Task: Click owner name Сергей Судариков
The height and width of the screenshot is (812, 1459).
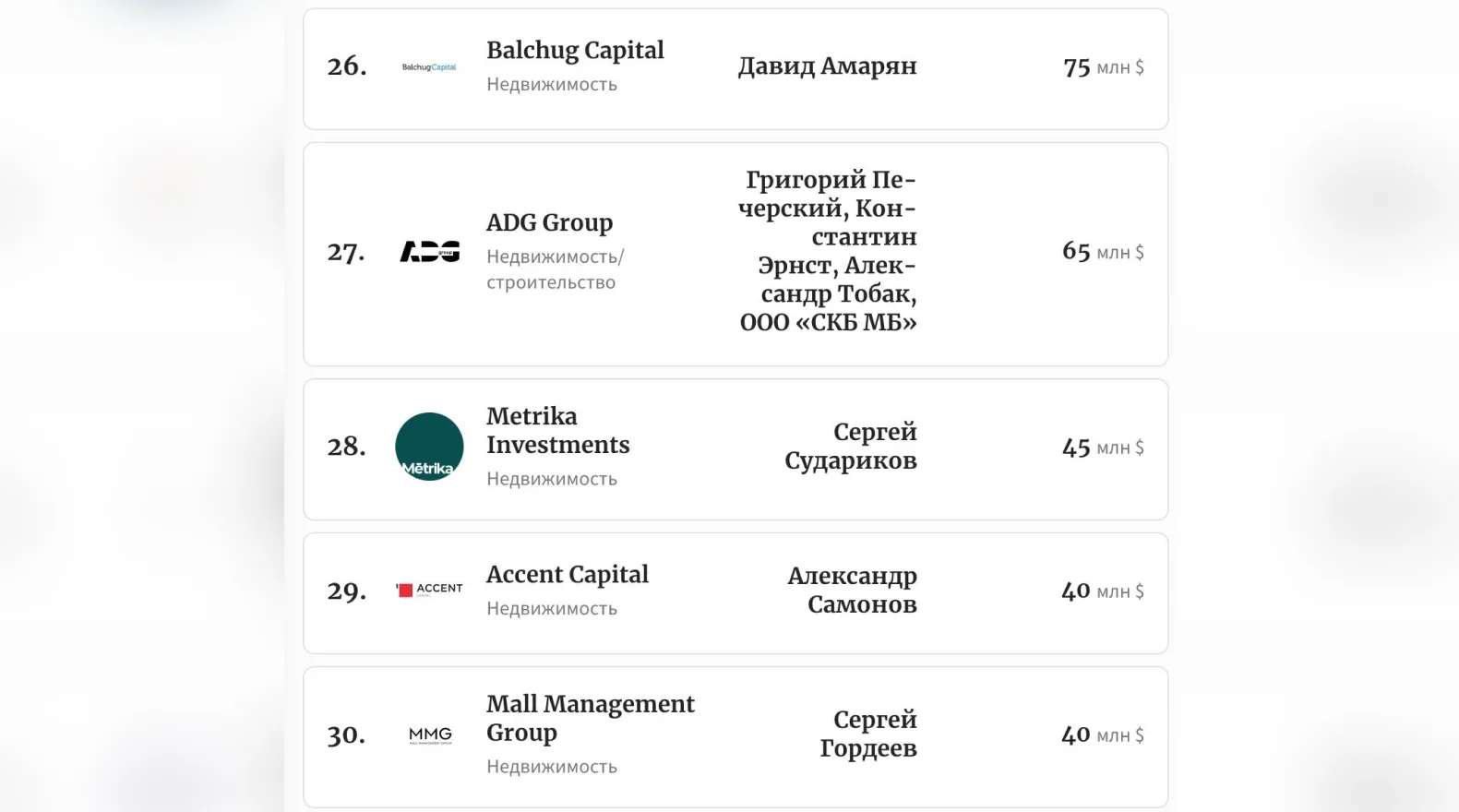Action: [851, 446]
